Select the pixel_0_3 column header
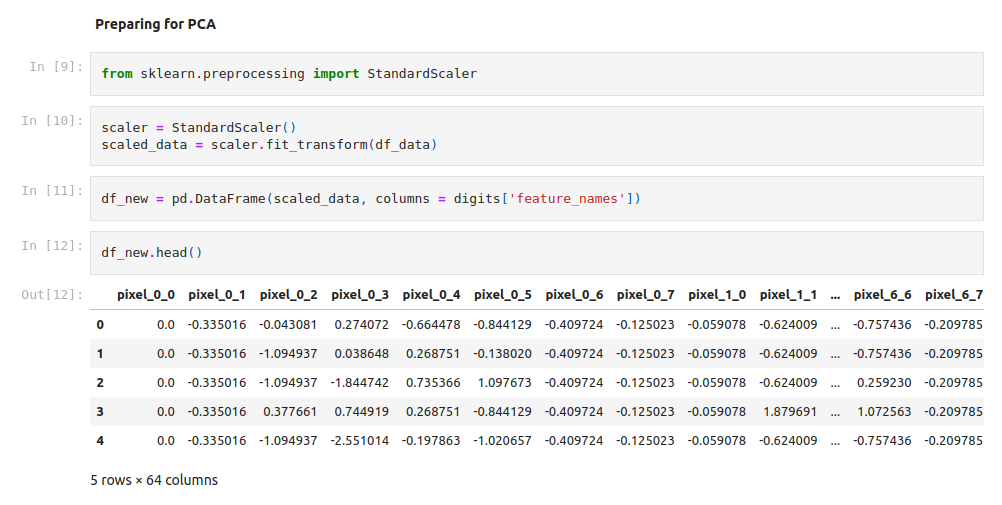This screenshot has height=505, width=1002. (x=360, y=295)
